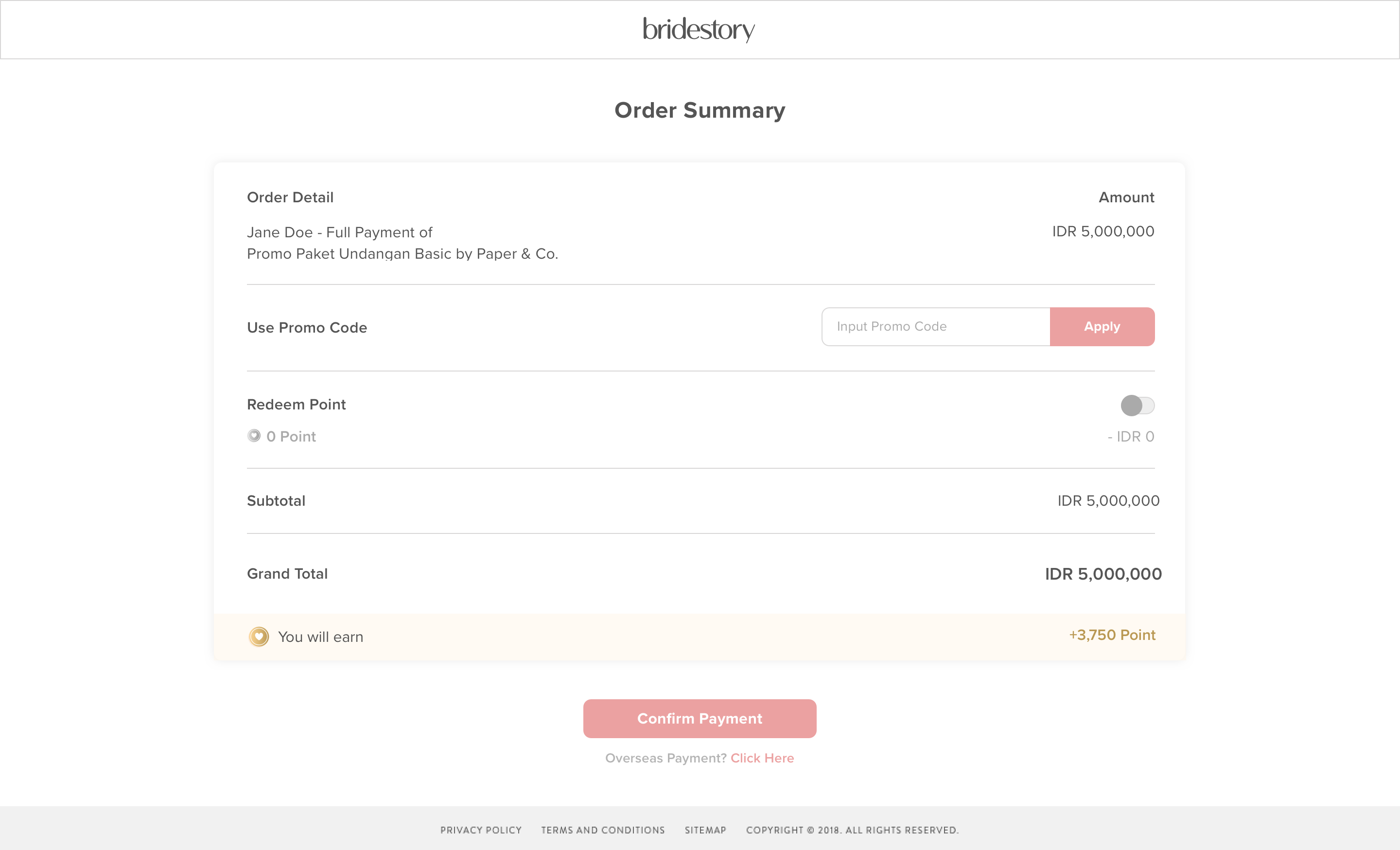The width and height of the screenshot is (1400, 850).
Task: Confirm the payment
Action: pos(700,719)
